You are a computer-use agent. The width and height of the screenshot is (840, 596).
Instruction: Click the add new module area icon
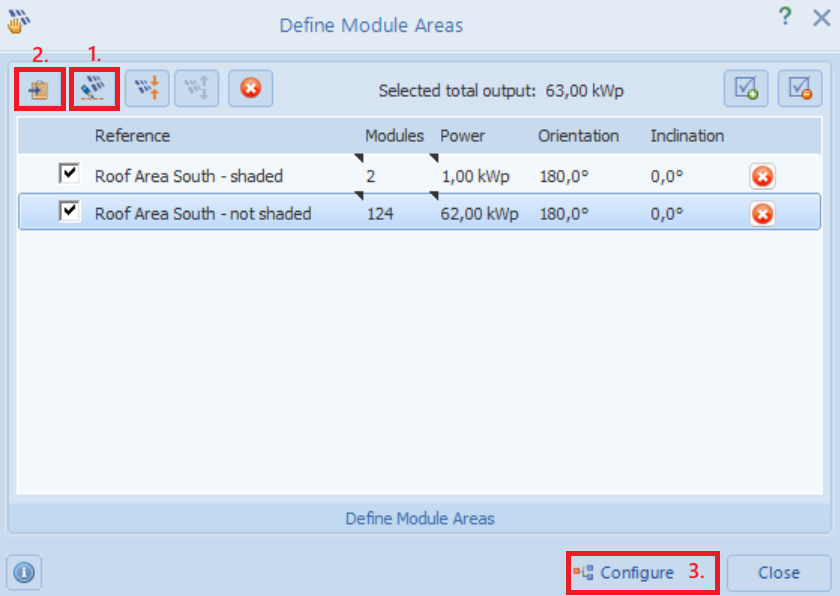[95, 89]
